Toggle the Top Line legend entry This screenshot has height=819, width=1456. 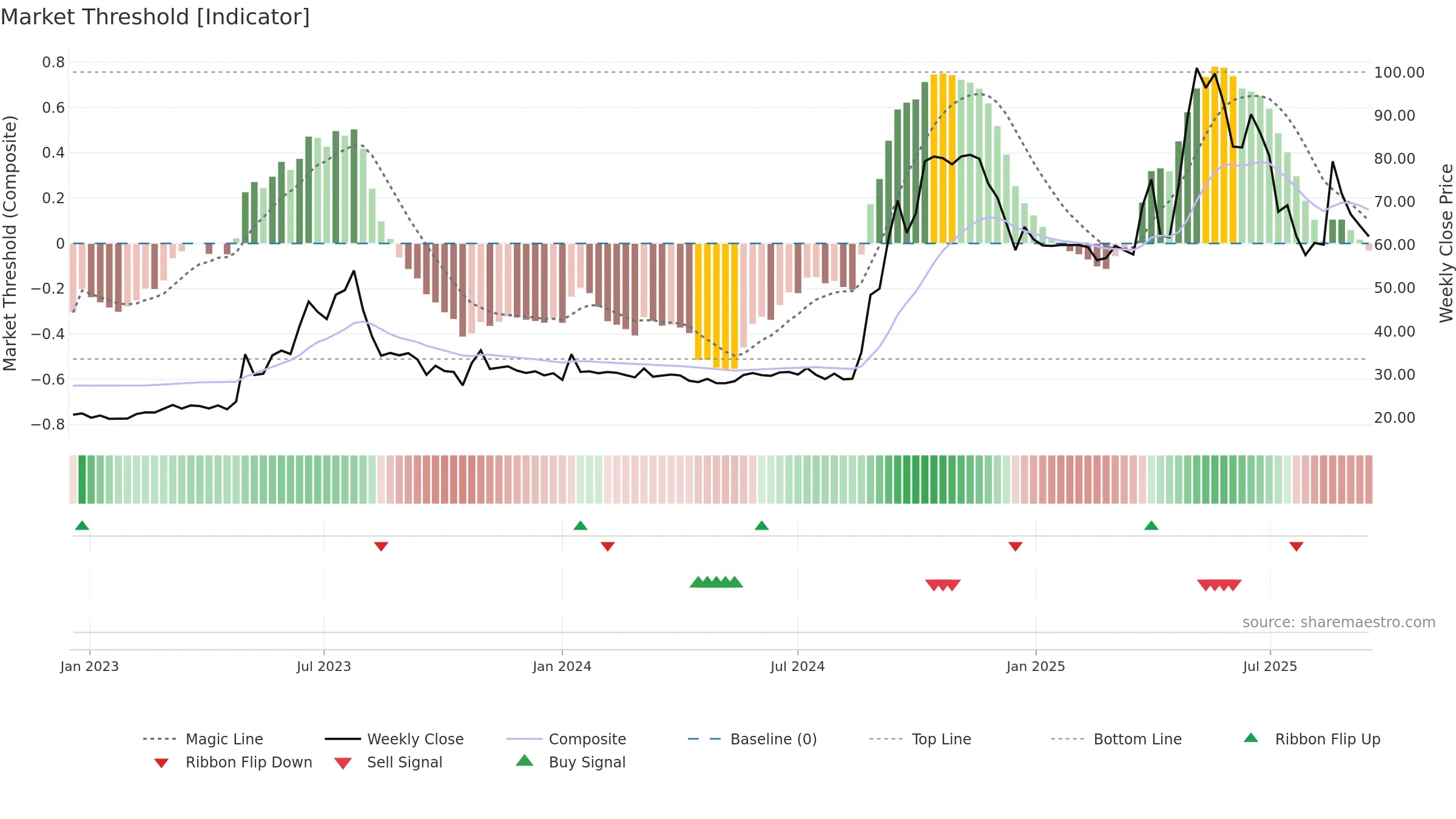coord(920,739)
